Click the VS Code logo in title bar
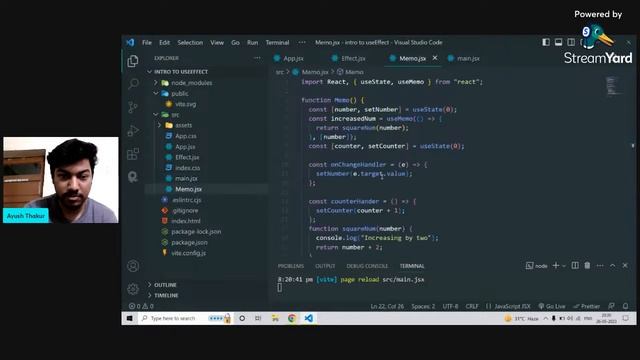Screen dimensions: 640x360 [x=130, y=42]
